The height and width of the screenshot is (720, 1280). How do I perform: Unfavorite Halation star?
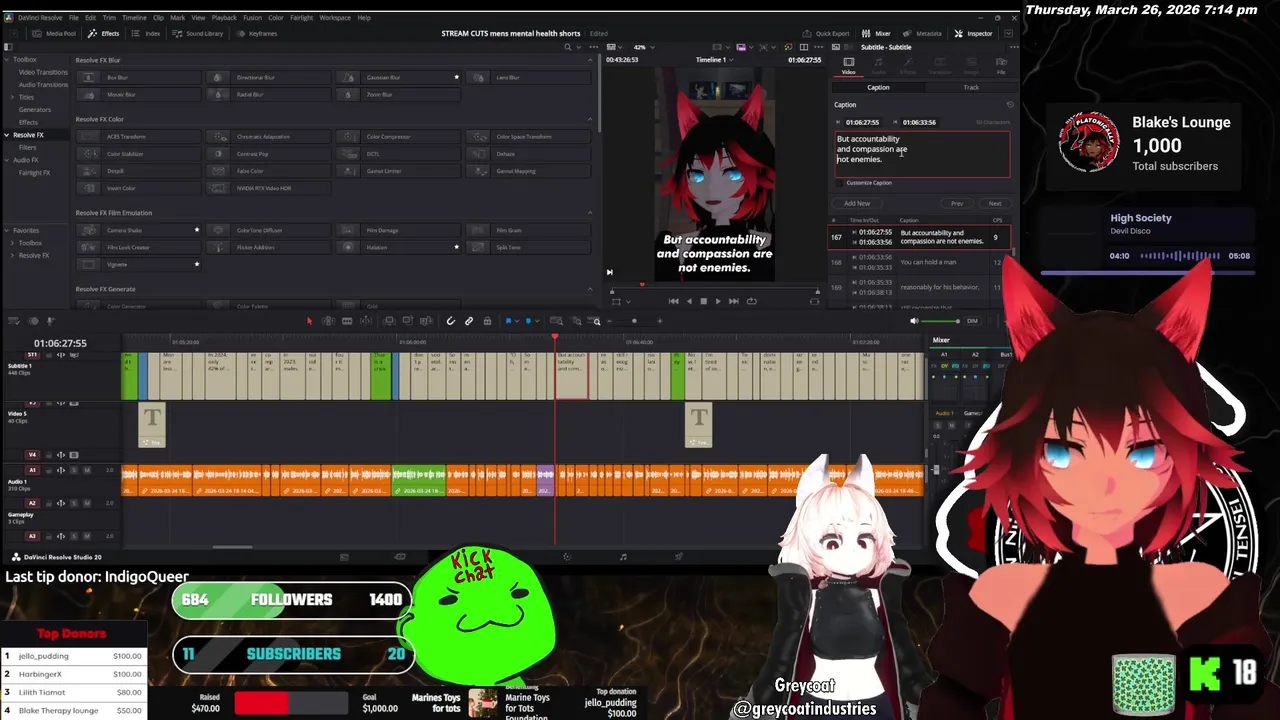457,247
